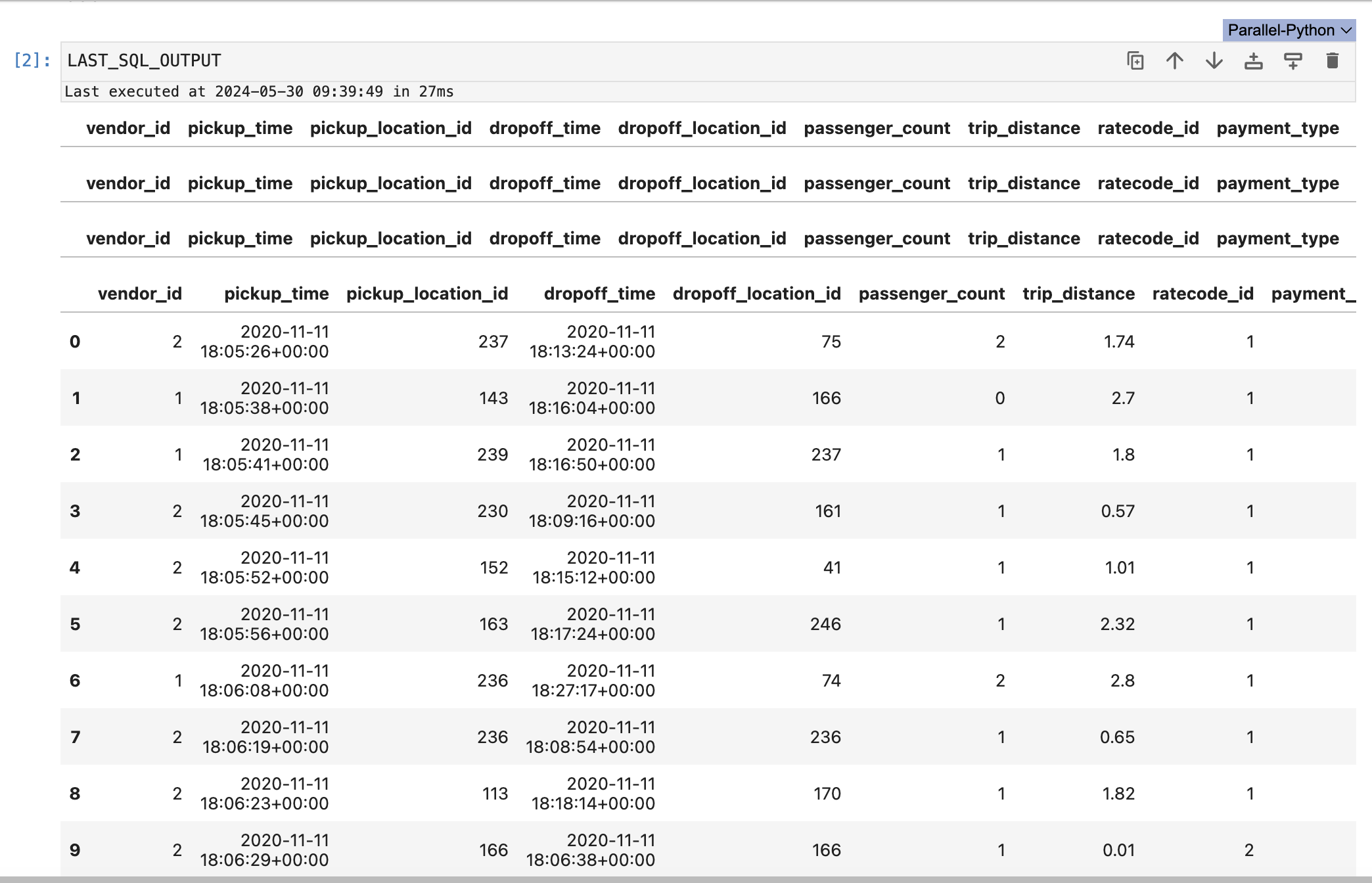Click trip distance value 1.01
The image size is (1372, 883).
pyautogui.click(x=1120, y=568)
